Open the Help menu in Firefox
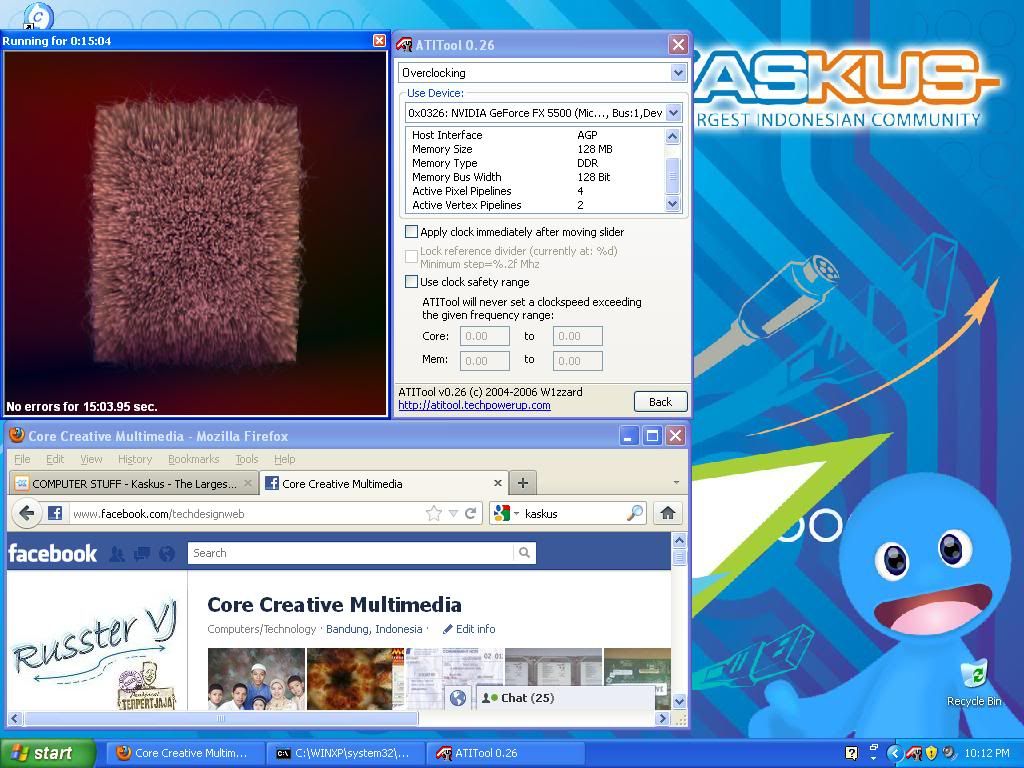Screen dimensions: 1024x768 coord(285,459)
